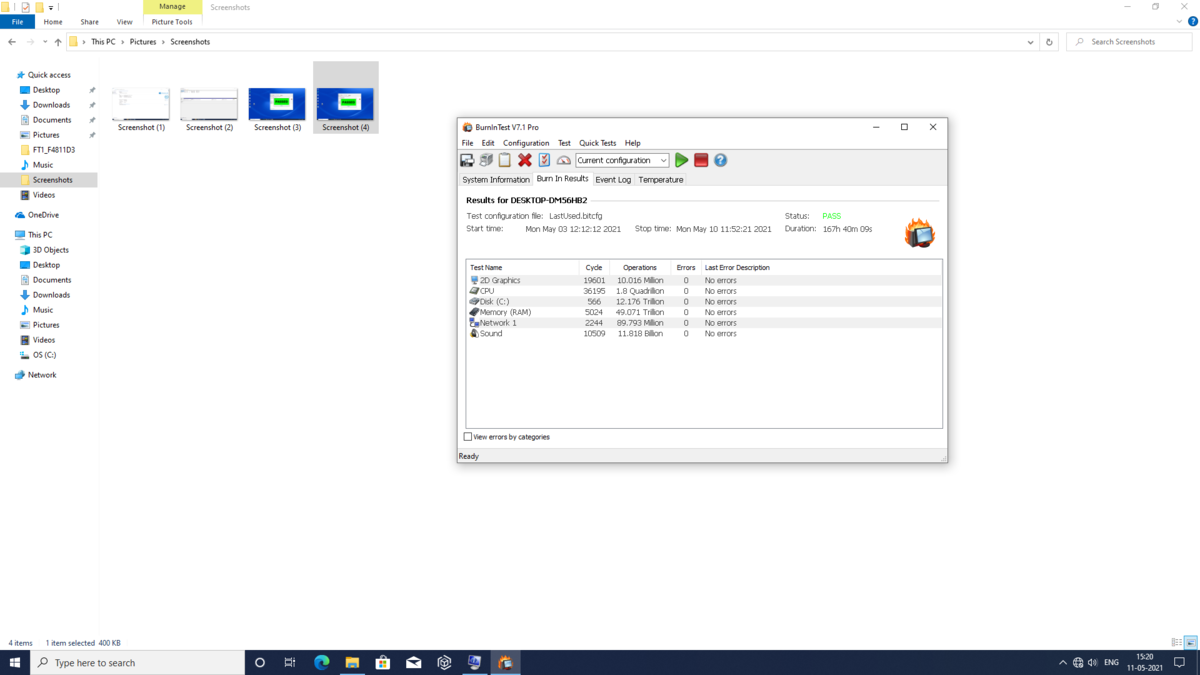Open Explorer help question mark icon
The width and height of the screenshot is (1200, 675).
point(1193,21)
